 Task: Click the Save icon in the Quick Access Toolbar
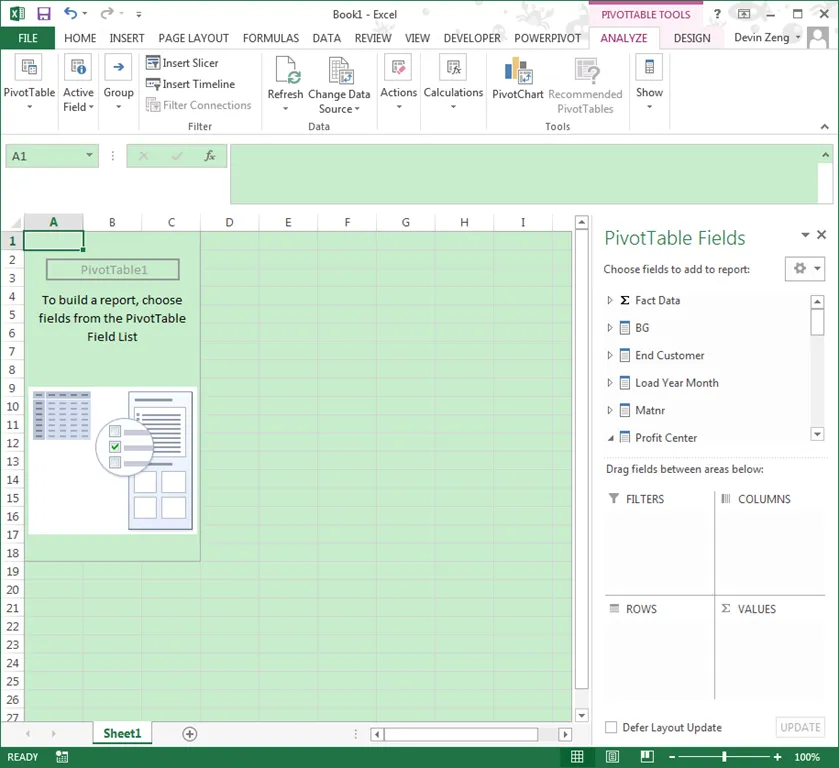pyautogui.click(x=43, y=13)
